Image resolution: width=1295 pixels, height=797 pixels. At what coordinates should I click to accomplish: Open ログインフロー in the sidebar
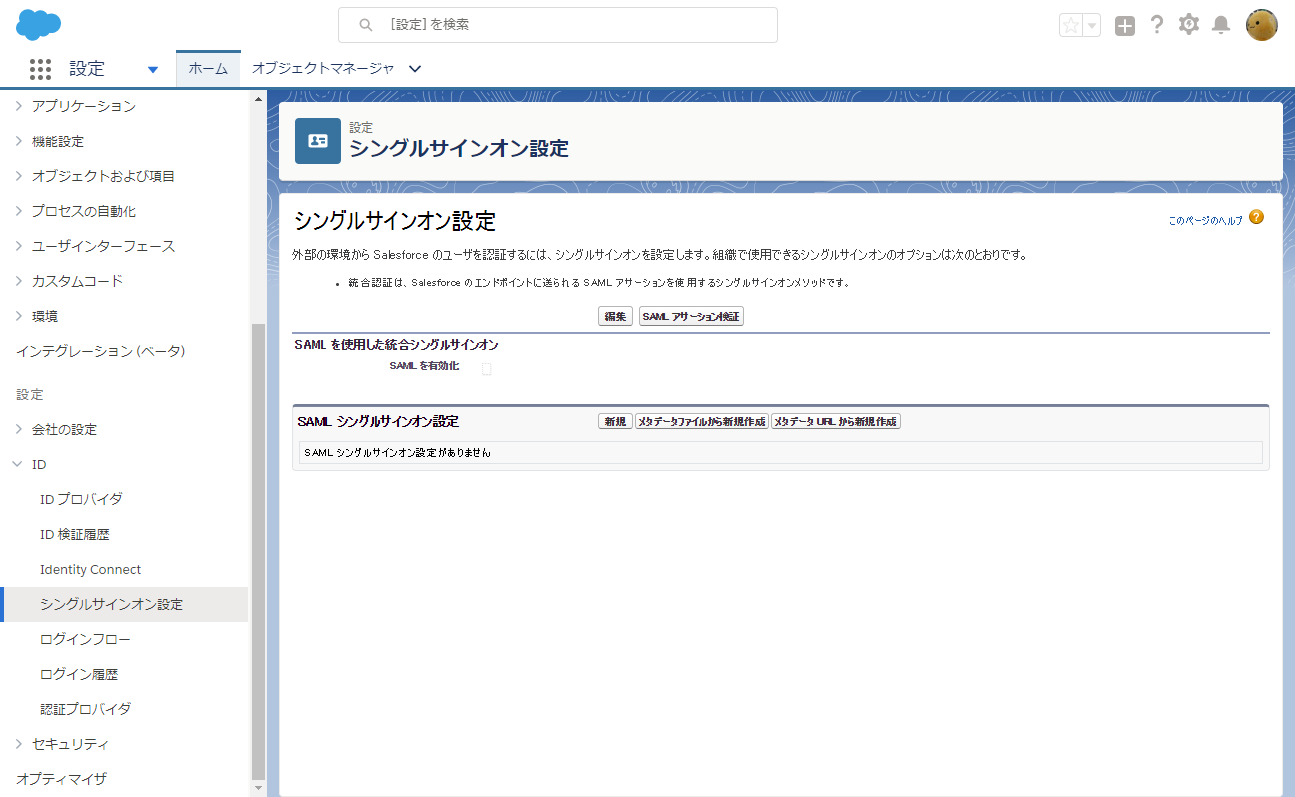[x=85, y=639]
